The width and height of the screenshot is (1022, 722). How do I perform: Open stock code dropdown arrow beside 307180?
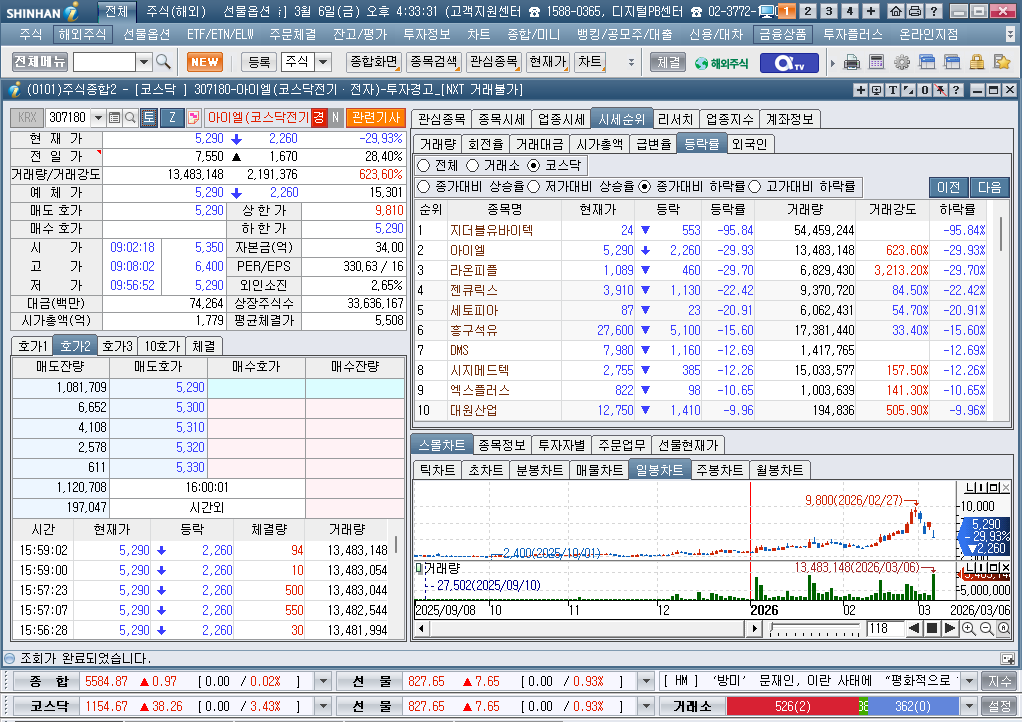click(98, 117)
